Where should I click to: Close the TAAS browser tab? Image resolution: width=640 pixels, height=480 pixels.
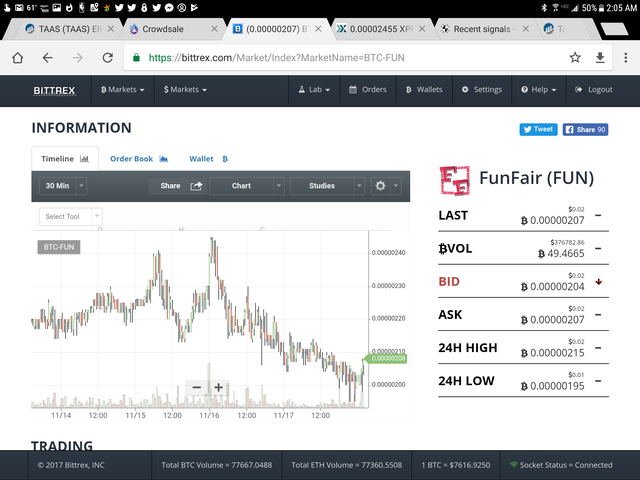pyautogui.click(x=111, y=29)
